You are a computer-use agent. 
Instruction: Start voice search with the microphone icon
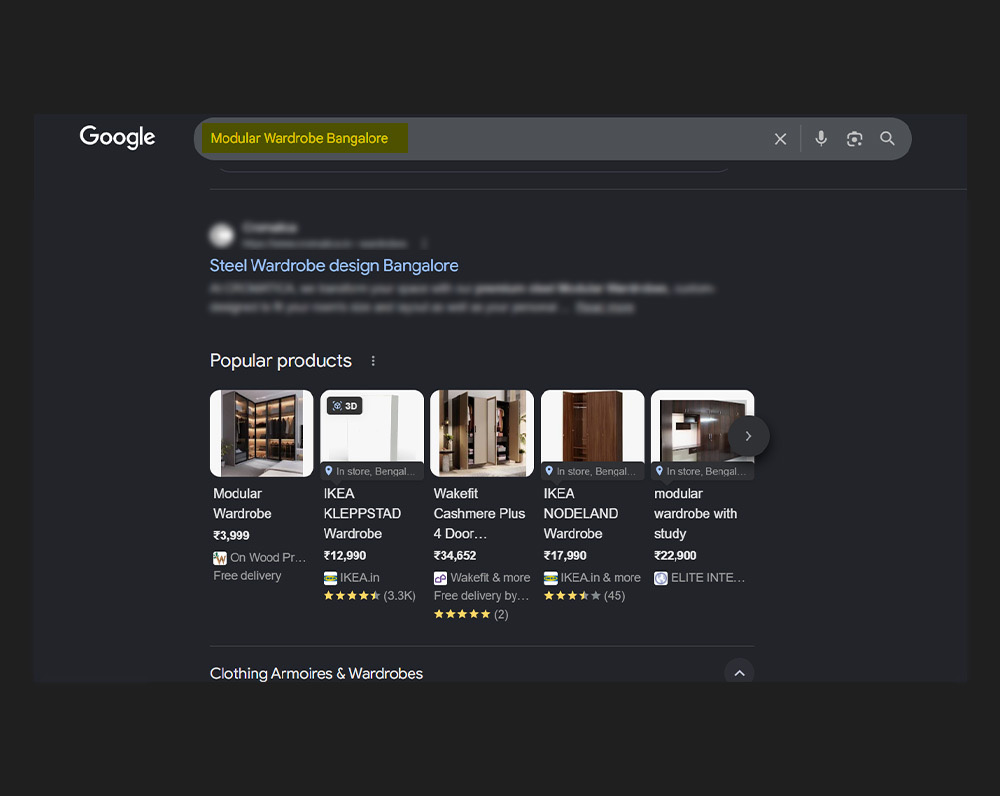coord(821,138)
